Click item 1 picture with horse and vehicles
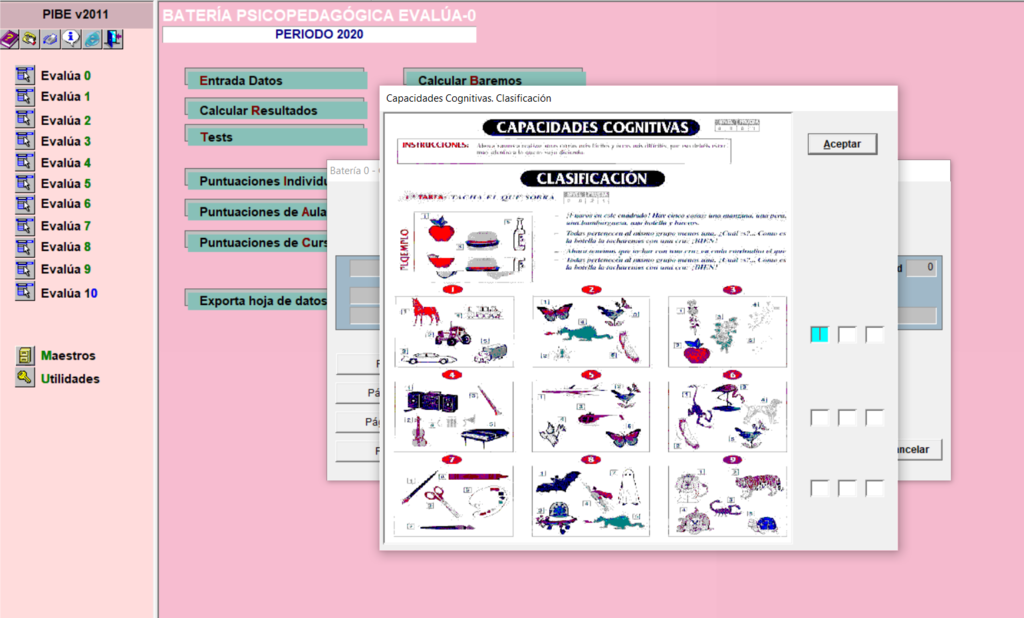The width and height of the screenshot is (1024, 618). pos(455,331)
